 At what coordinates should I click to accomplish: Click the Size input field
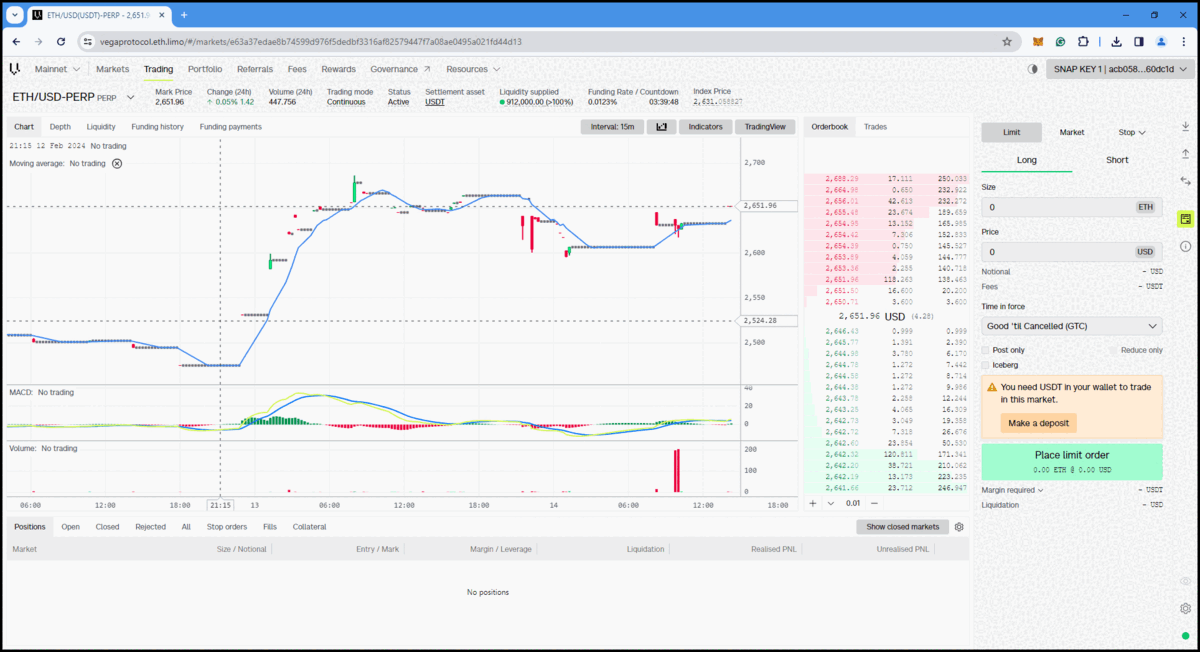(1060, 207)
